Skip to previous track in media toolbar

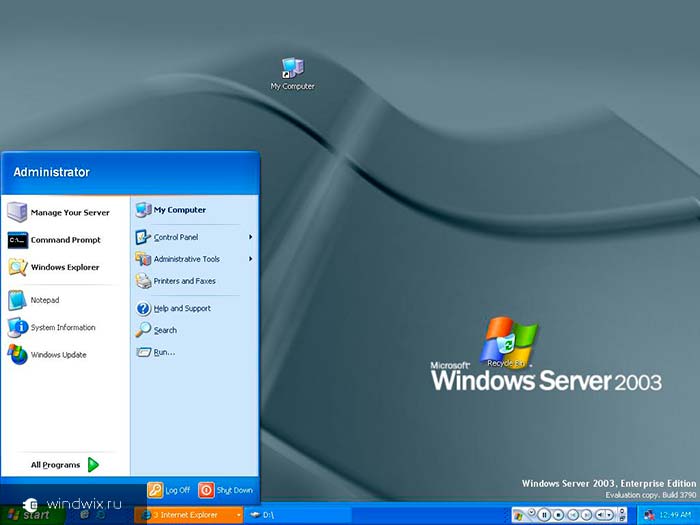tap(573, 515)
